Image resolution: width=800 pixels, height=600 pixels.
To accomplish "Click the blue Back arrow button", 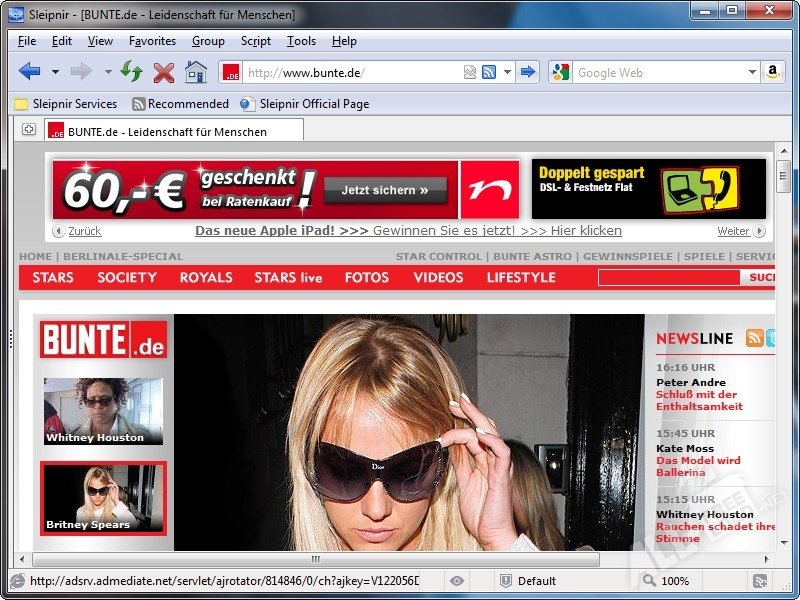I will (29, 72).
